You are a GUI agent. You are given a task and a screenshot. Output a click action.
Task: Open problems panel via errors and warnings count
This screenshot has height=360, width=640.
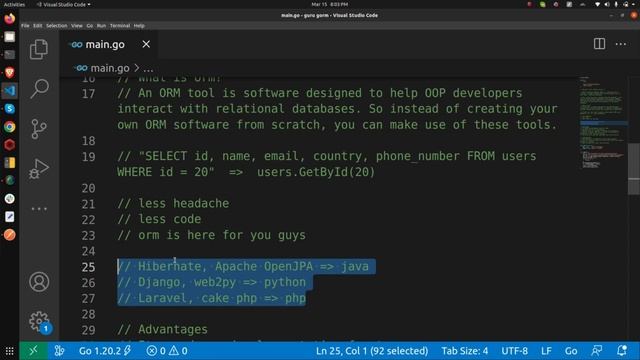167,351
